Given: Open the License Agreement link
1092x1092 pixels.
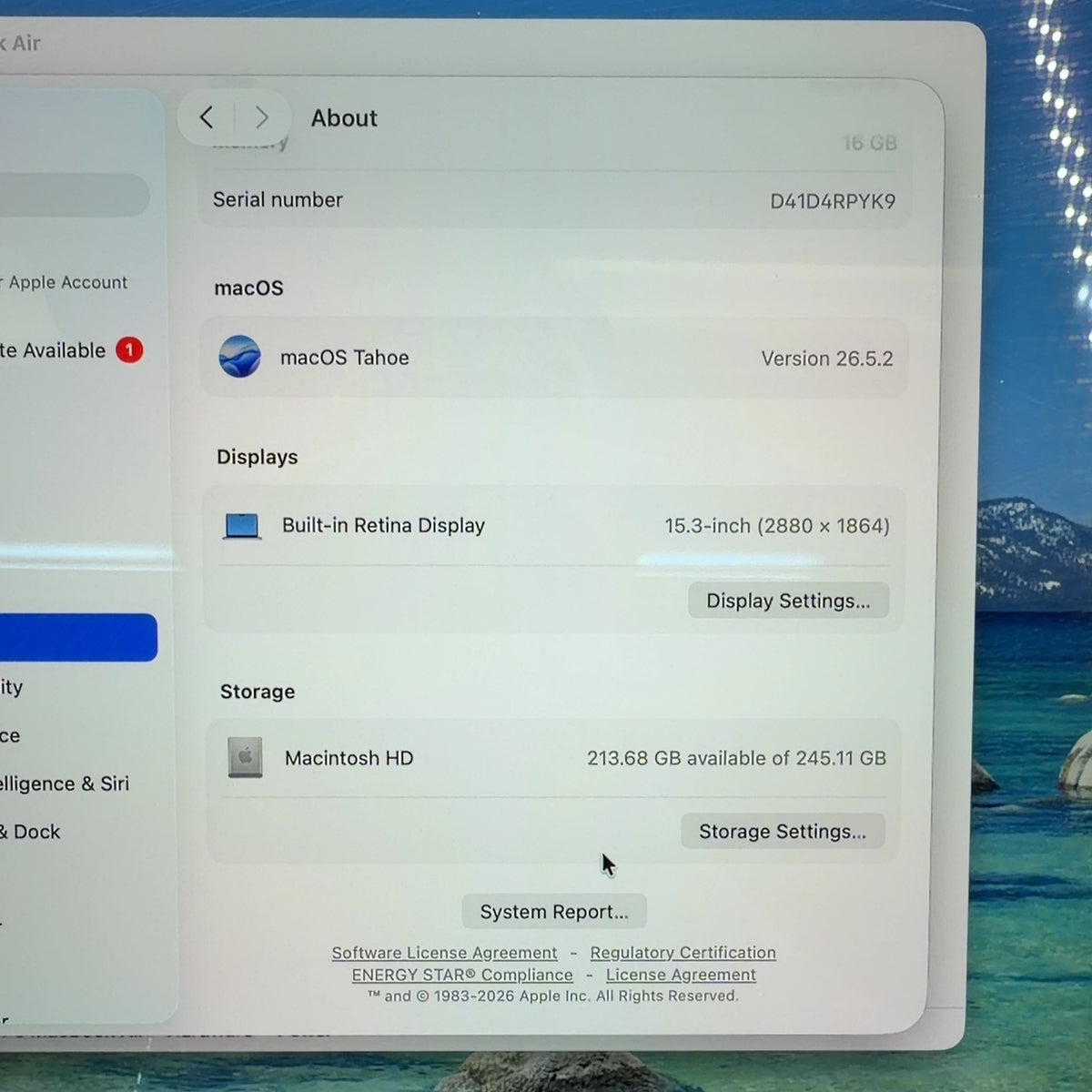Looking at the screenshot, I should coord(681,975).
